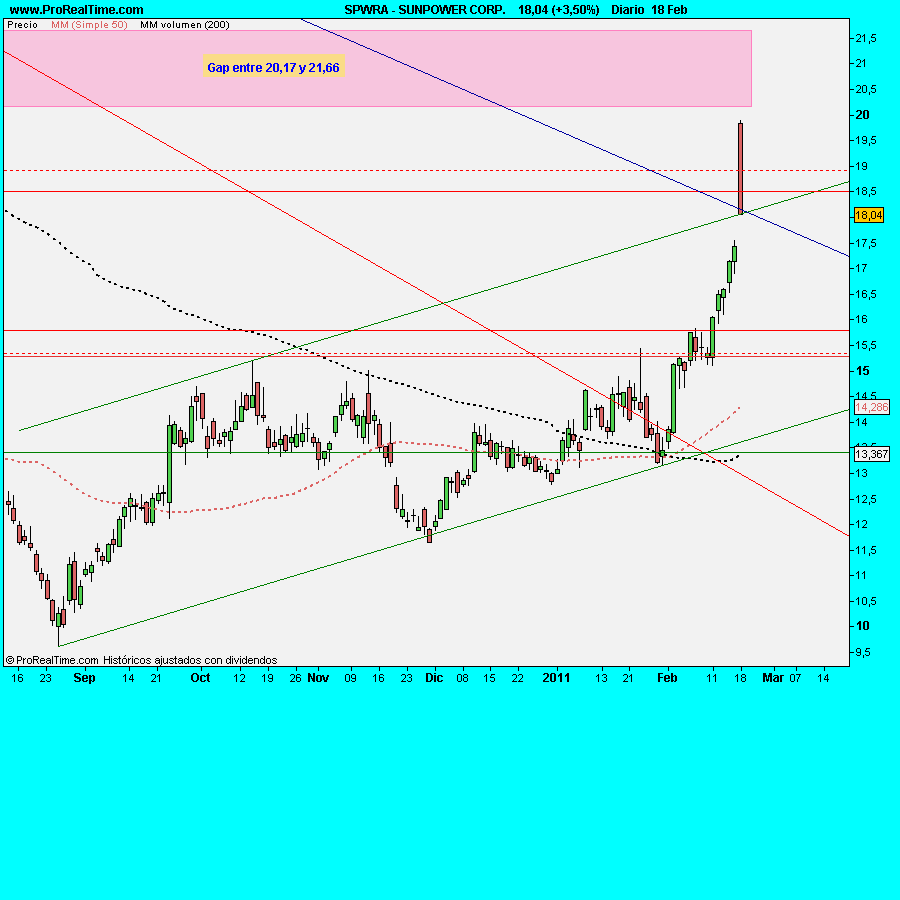900x900 pixels.
Task: Click the 2011 year label on time axis
Action: [556, 678]
